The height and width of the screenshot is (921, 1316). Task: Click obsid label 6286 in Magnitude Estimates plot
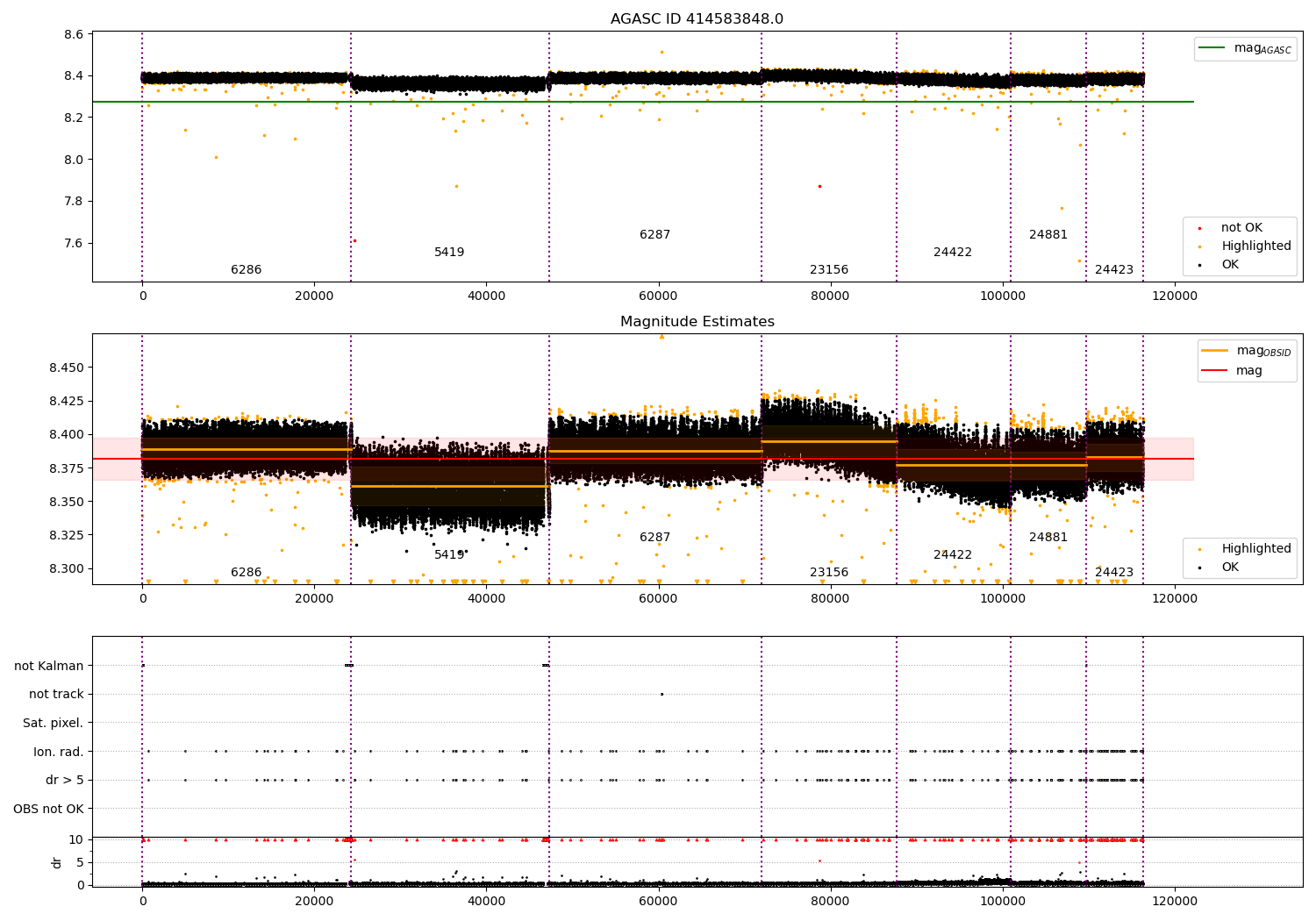coord(246,573)
